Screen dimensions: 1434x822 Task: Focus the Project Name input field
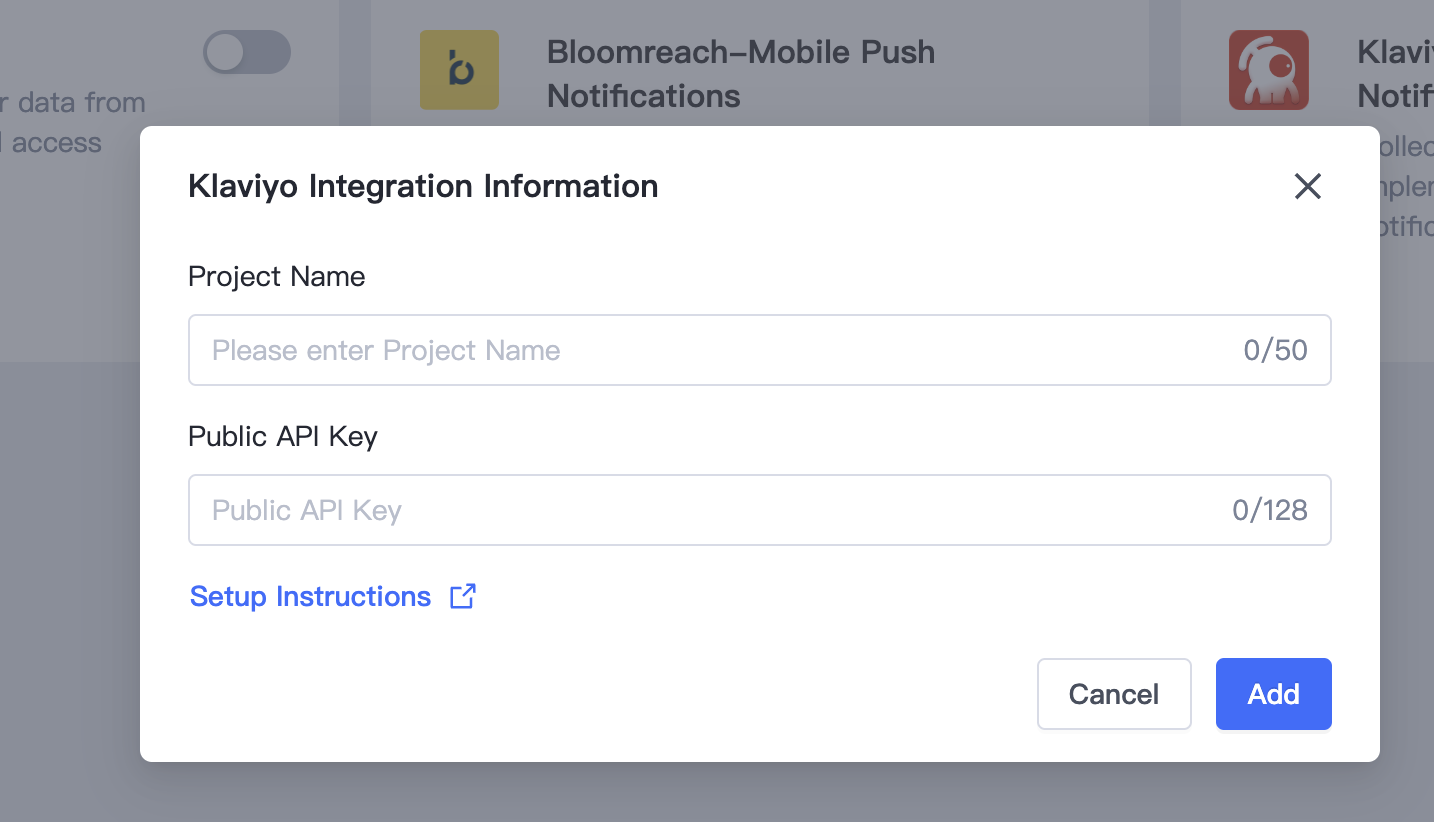[760, 350]
